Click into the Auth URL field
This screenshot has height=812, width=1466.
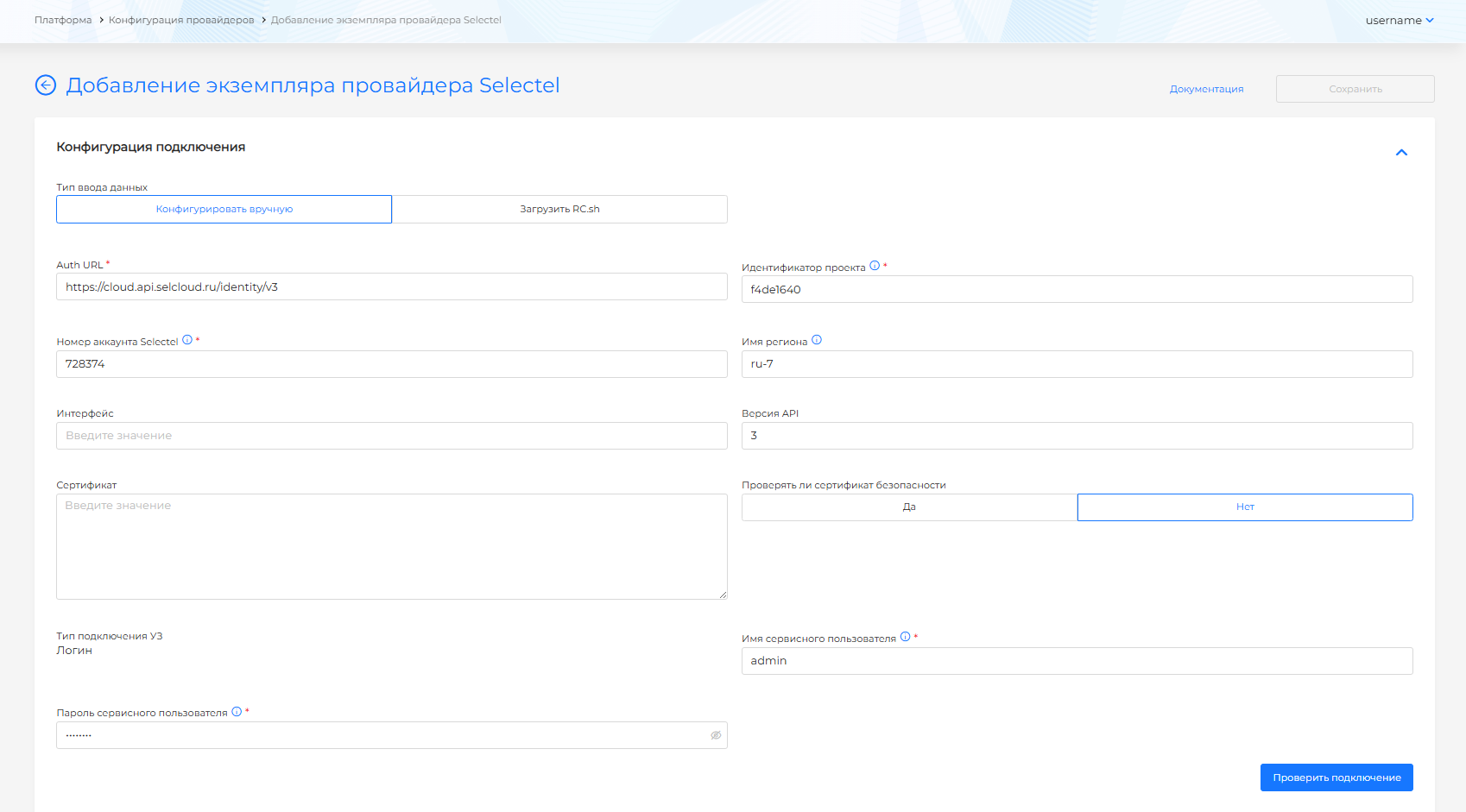point(391,287)
